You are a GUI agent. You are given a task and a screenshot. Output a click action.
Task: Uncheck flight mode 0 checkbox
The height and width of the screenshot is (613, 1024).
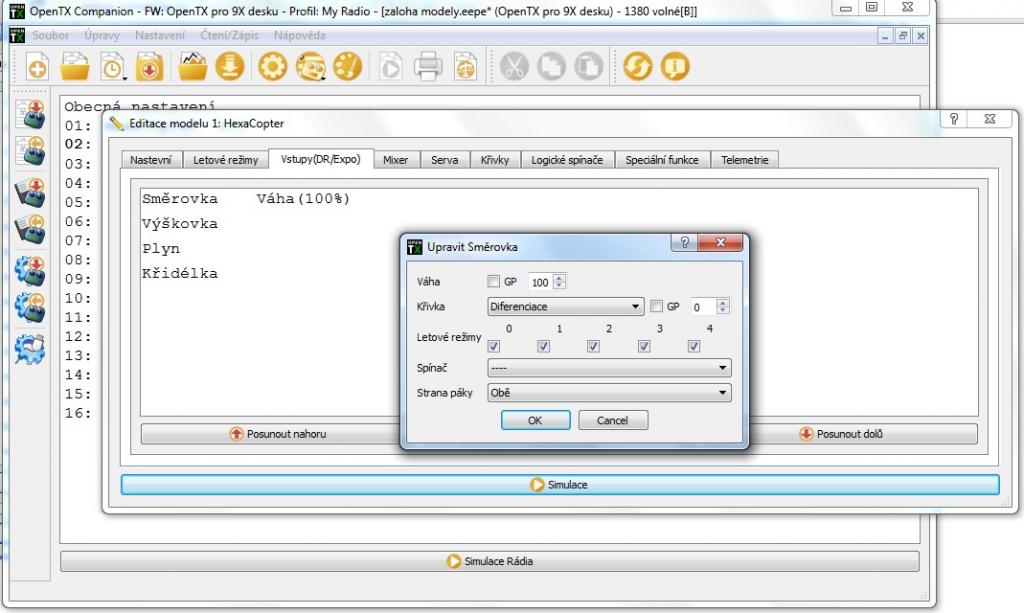point(493,346)
